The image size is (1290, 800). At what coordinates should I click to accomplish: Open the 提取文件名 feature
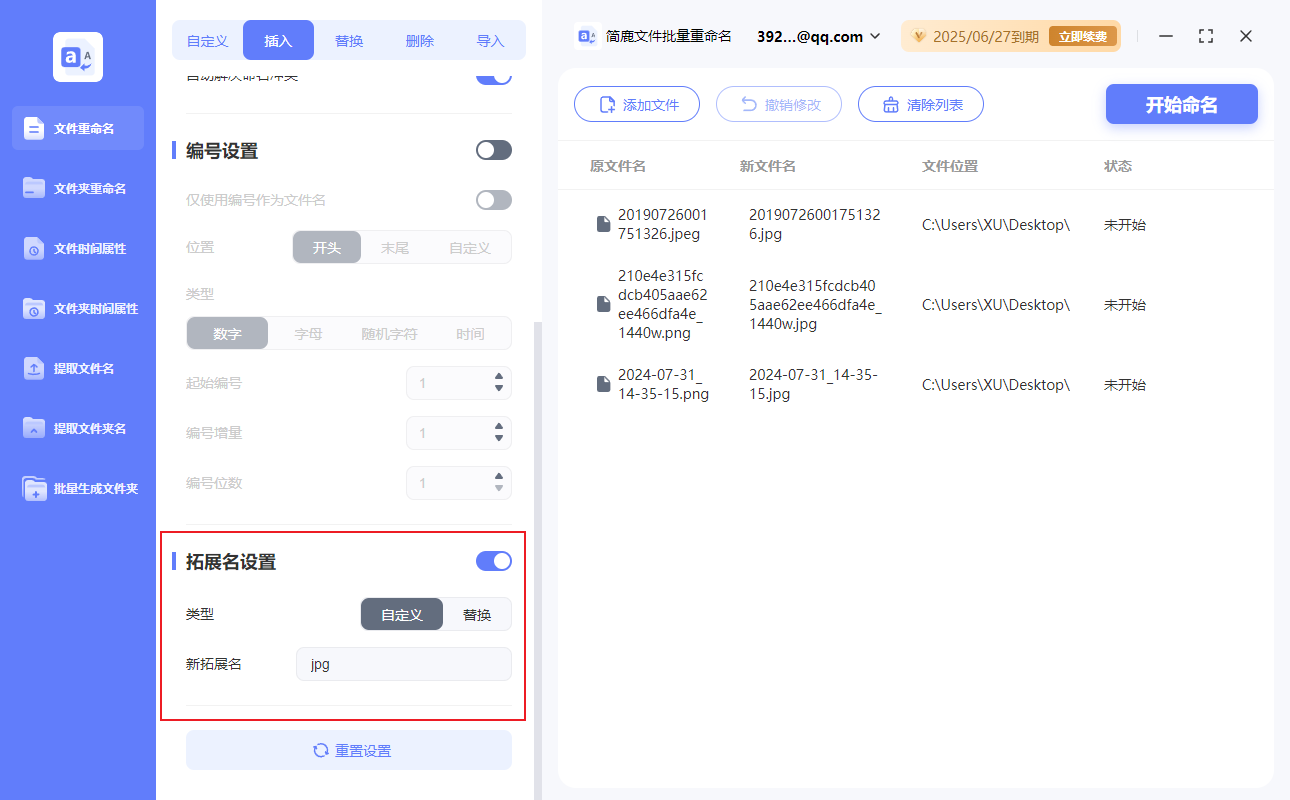point(77,368)
